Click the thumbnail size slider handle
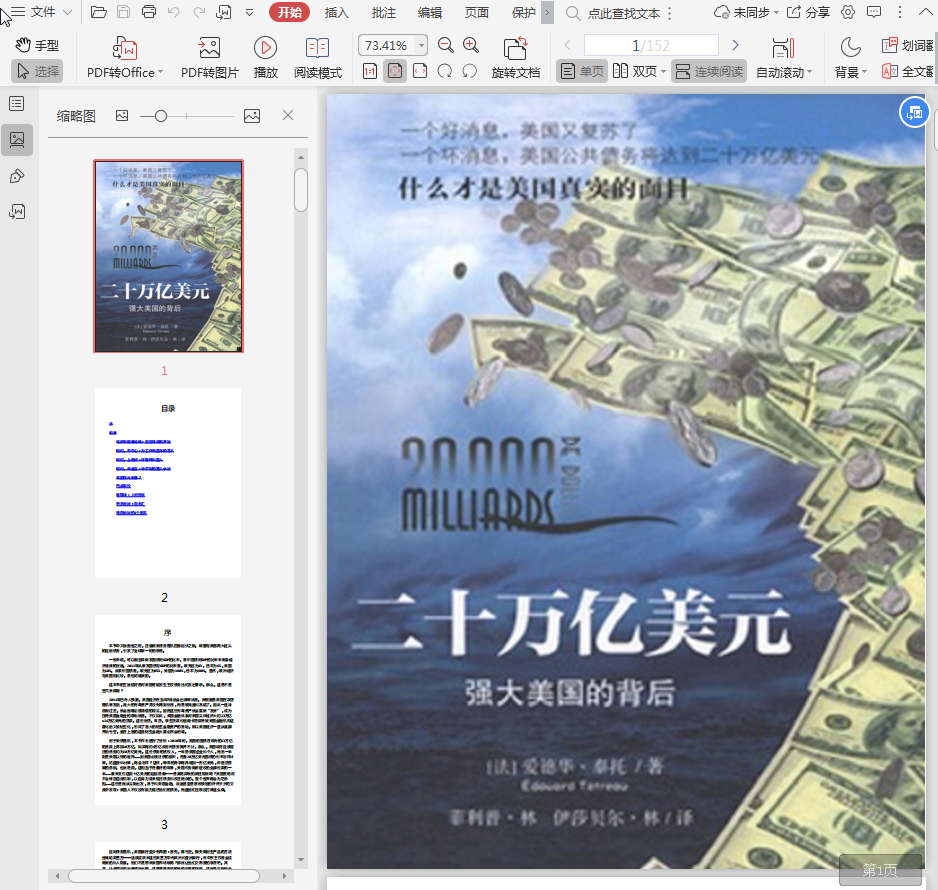The height and width of the screenshot is (890, 938). click(160, 116)
